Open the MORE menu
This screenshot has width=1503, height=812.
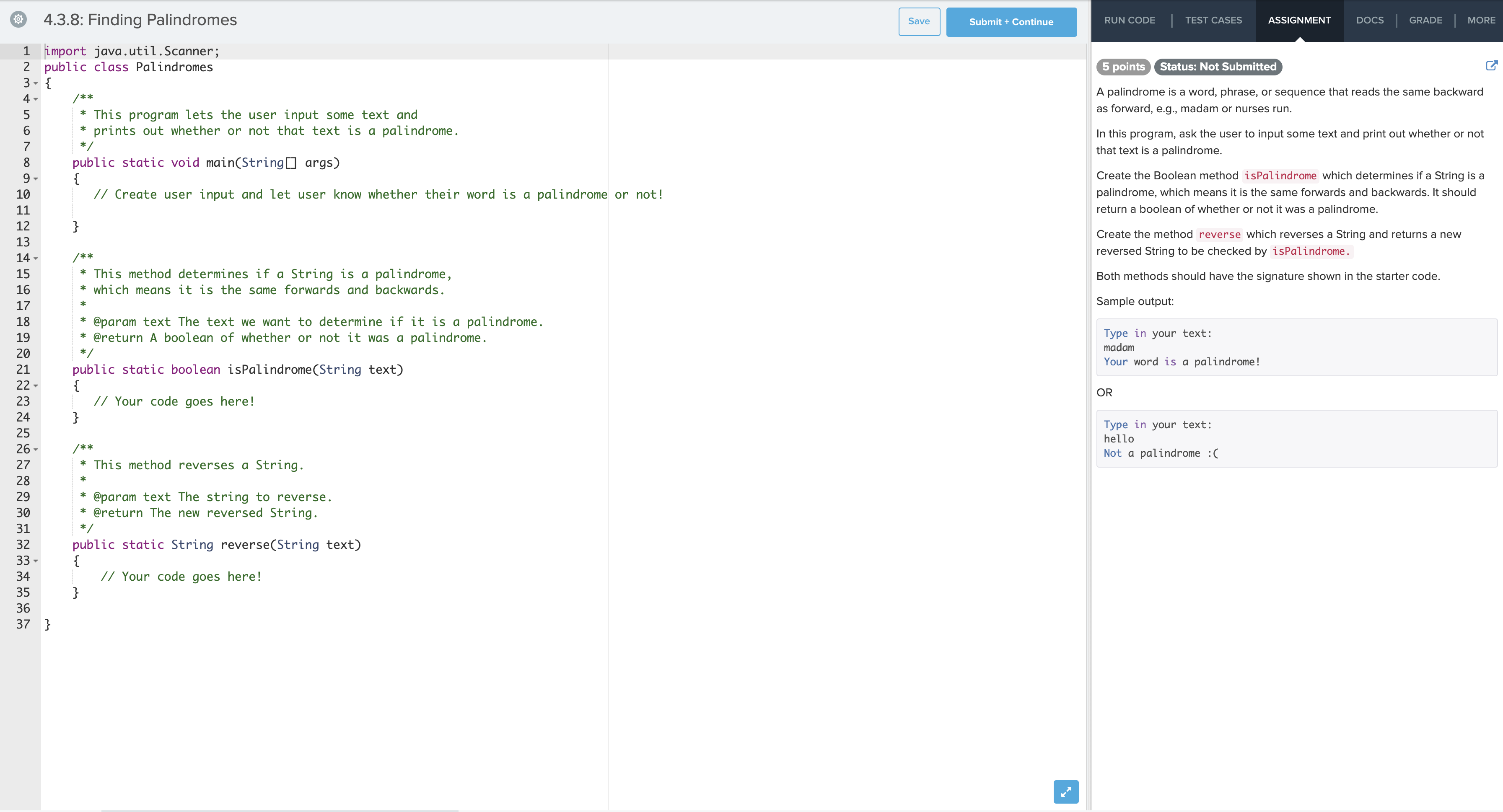(1481, 21)
